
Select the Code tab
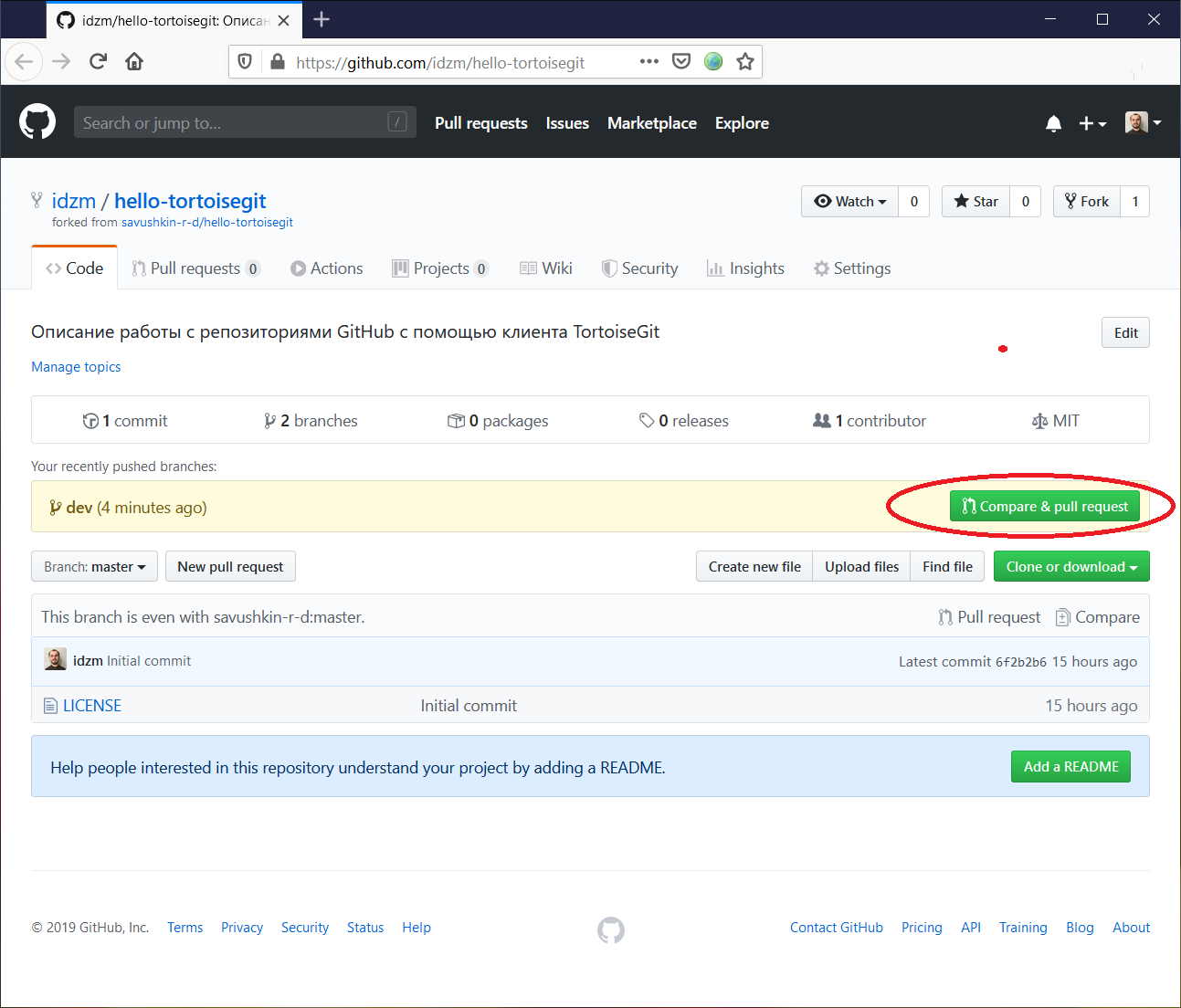point(75,268)
